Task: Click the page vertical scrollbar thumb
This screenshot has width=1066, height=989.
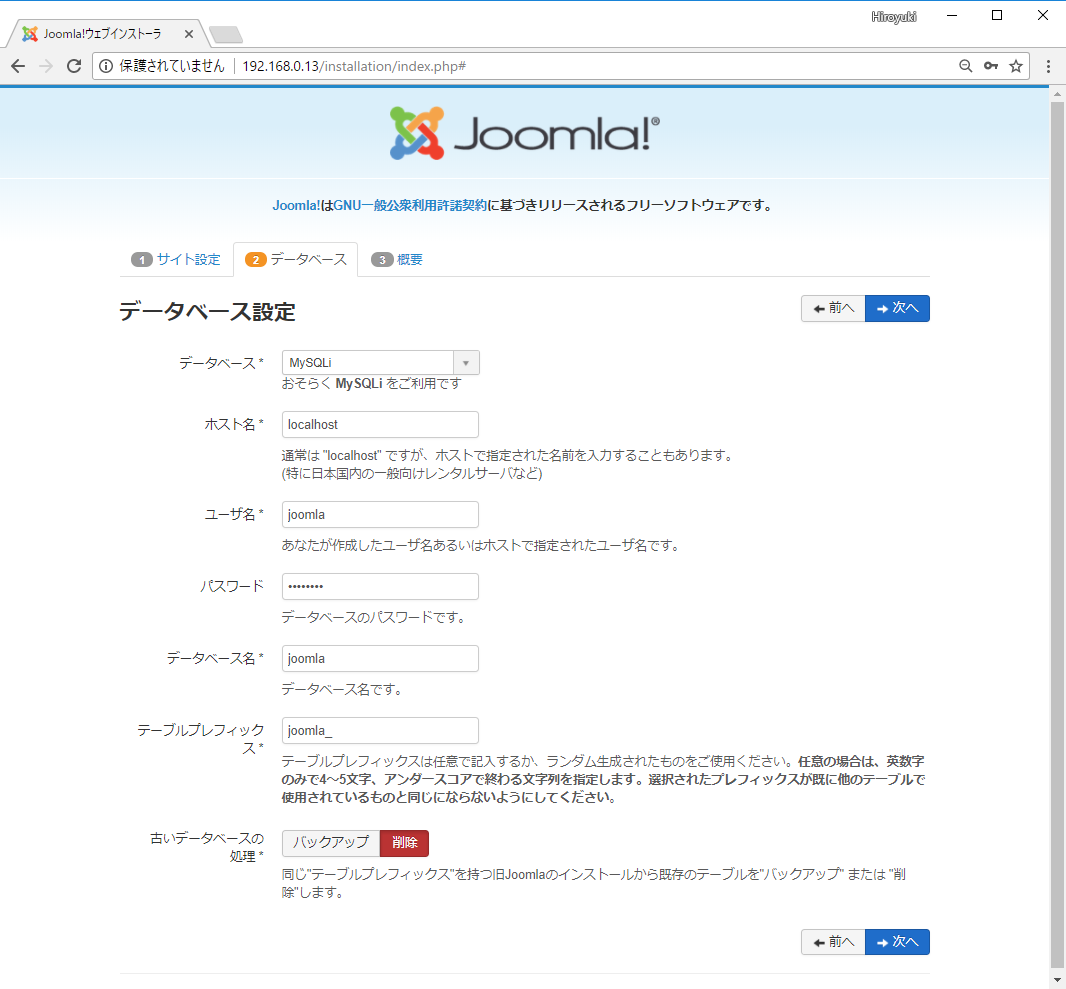Action: [1057, 537]
